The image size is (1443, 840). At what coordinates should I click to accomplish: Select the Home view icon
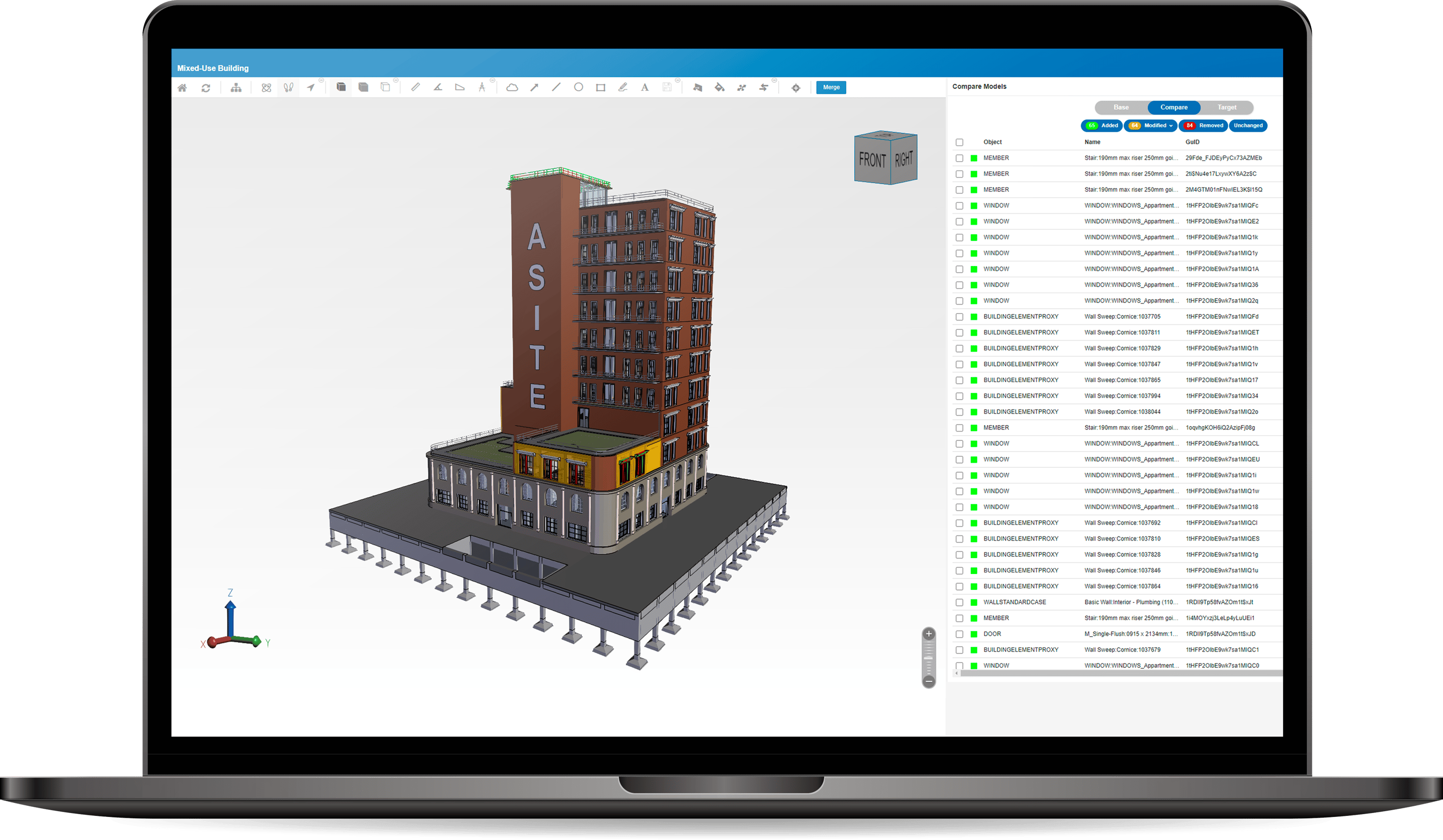pos(183,87)
